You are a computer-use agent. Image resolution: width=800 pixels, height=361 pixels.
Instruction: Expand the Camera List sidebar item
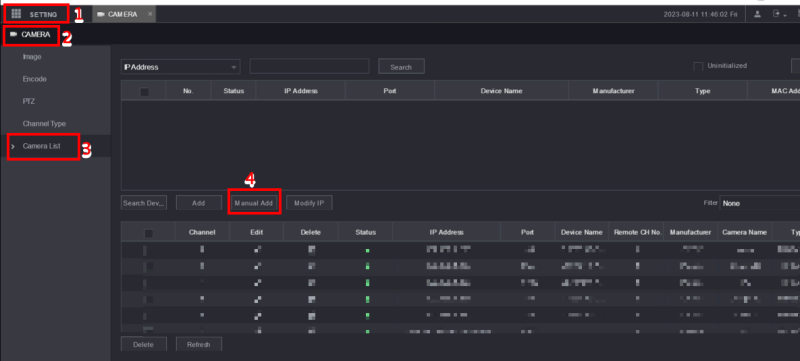(42, 146)
